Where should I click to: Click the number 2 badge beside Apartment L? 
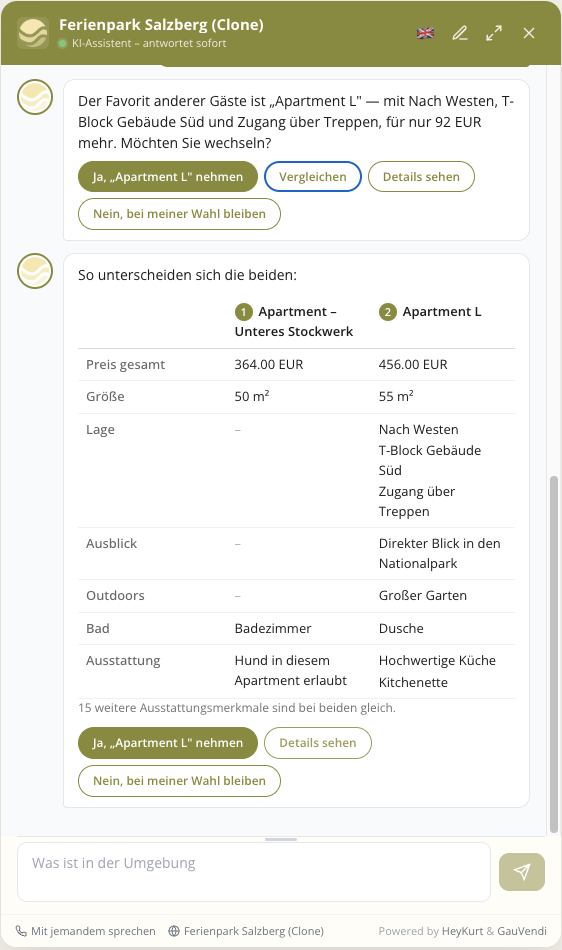(388, 312)
